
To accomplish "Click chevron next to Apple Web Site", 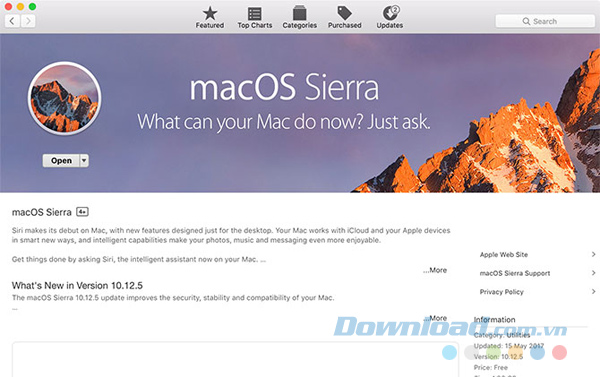I will pyautogui.click(x=593, y=255).
